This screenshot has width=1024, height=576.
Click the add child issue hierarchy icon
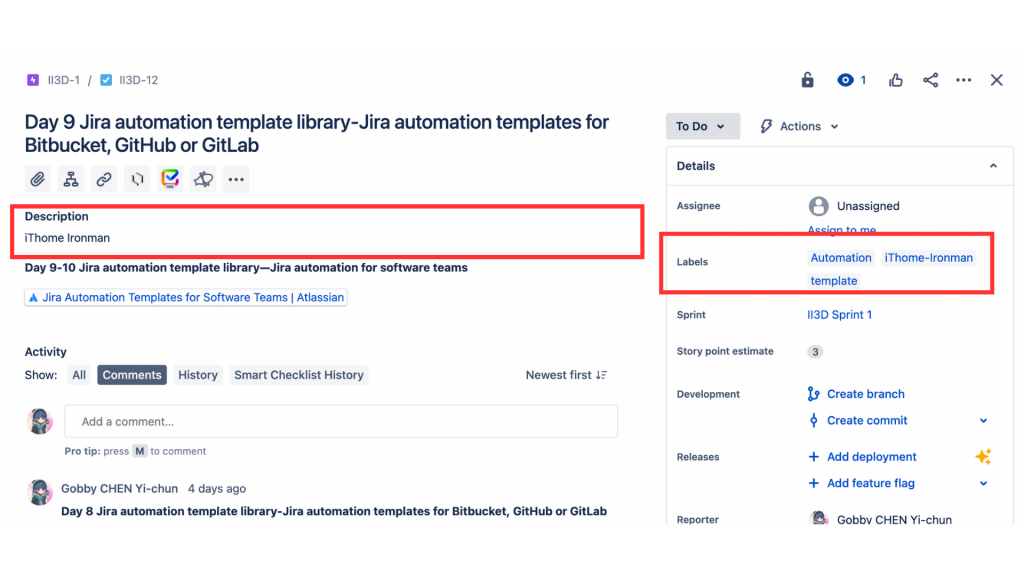[x=71, y=179]
